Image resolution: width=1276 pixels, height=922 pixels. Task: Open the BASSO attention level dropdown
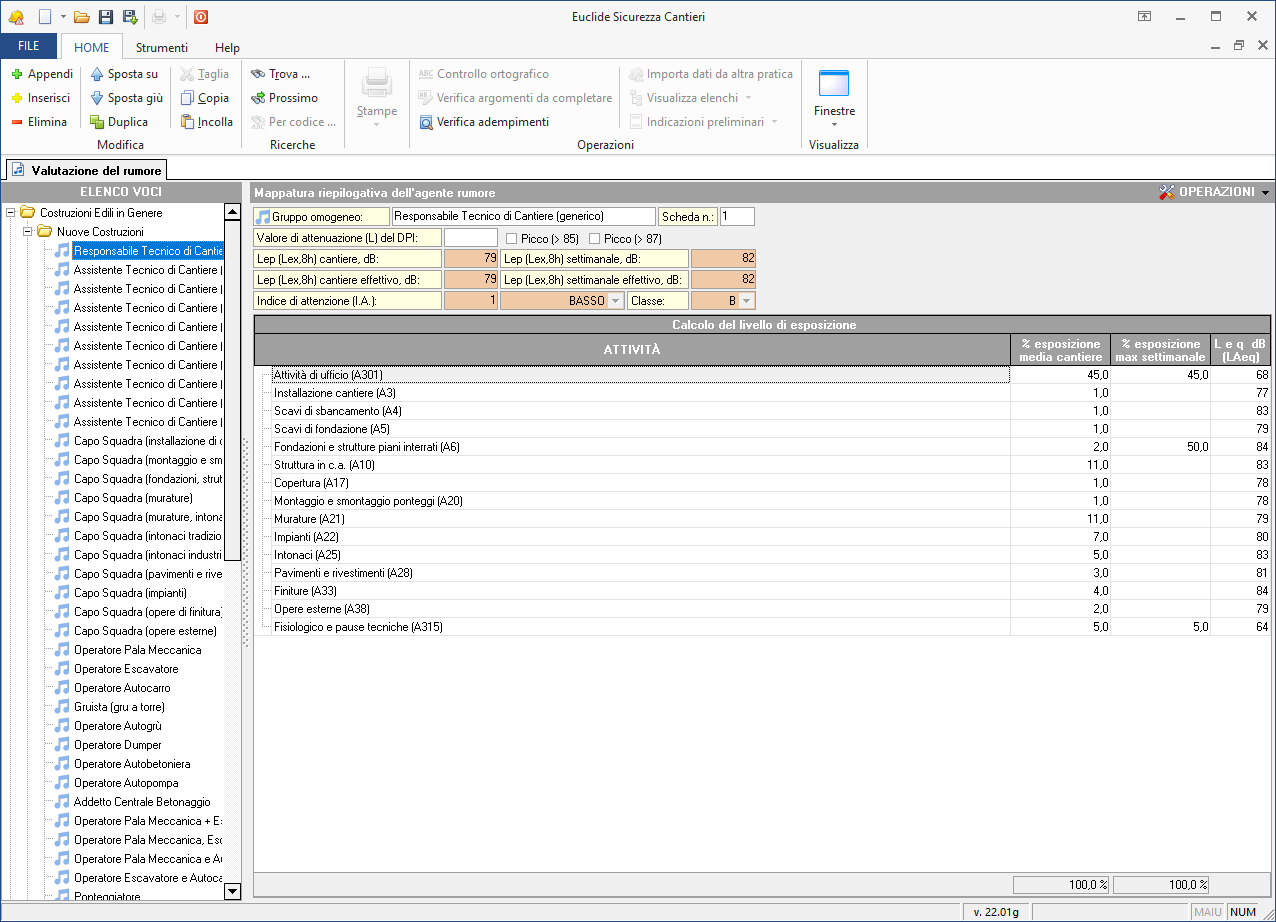pyautogui.click(x=614, y=301)
